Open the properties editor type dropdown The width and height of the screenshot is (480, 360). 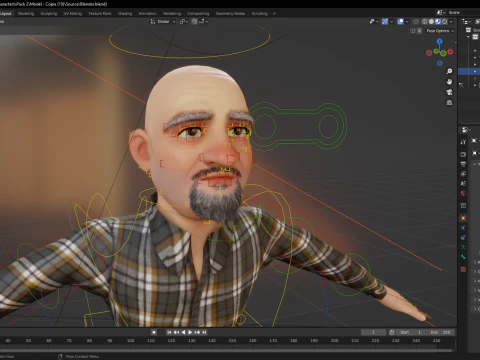point(466,130)
